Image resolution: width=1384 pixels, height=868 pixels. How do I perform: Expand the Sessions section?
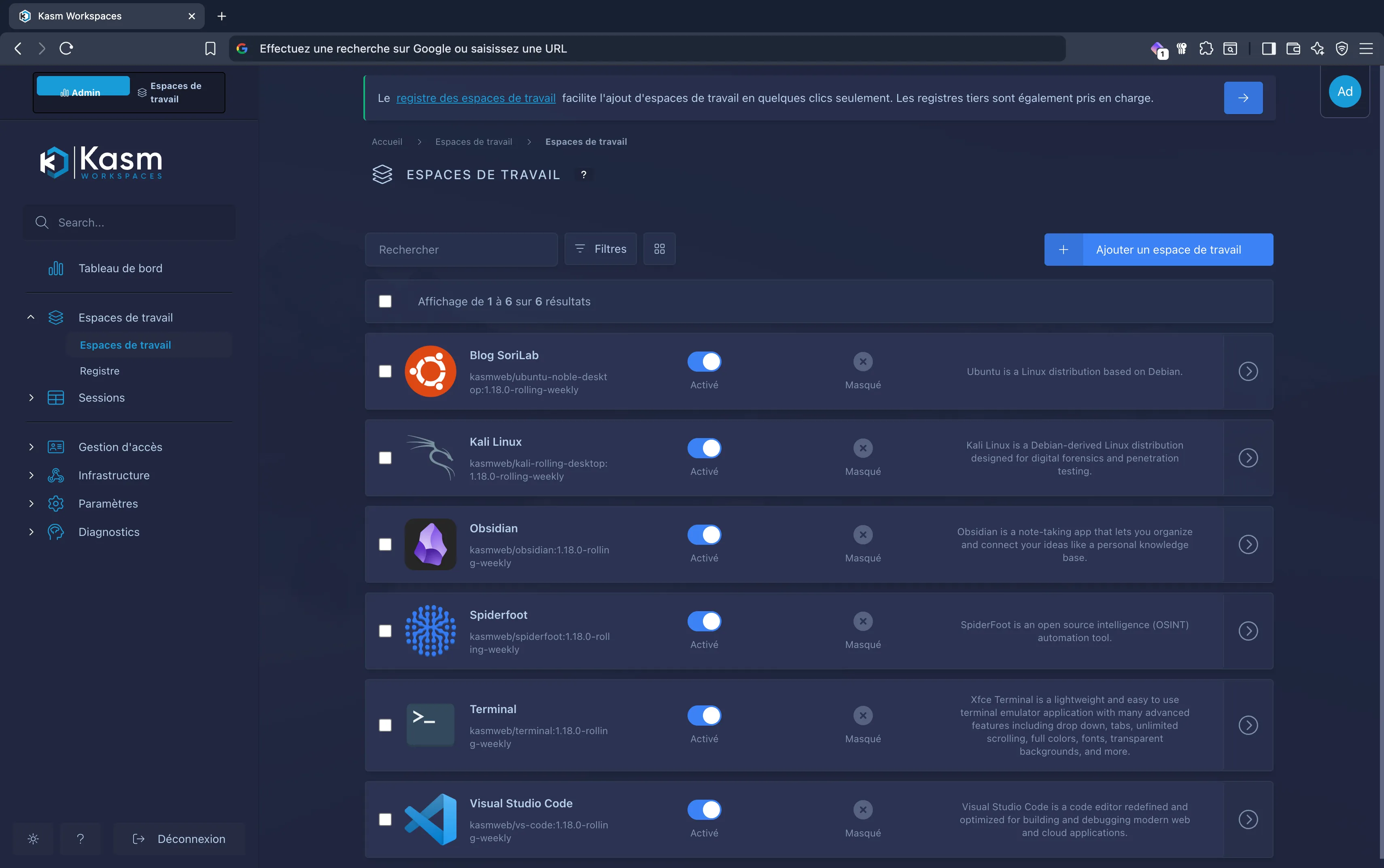click(x=32, y=397)
